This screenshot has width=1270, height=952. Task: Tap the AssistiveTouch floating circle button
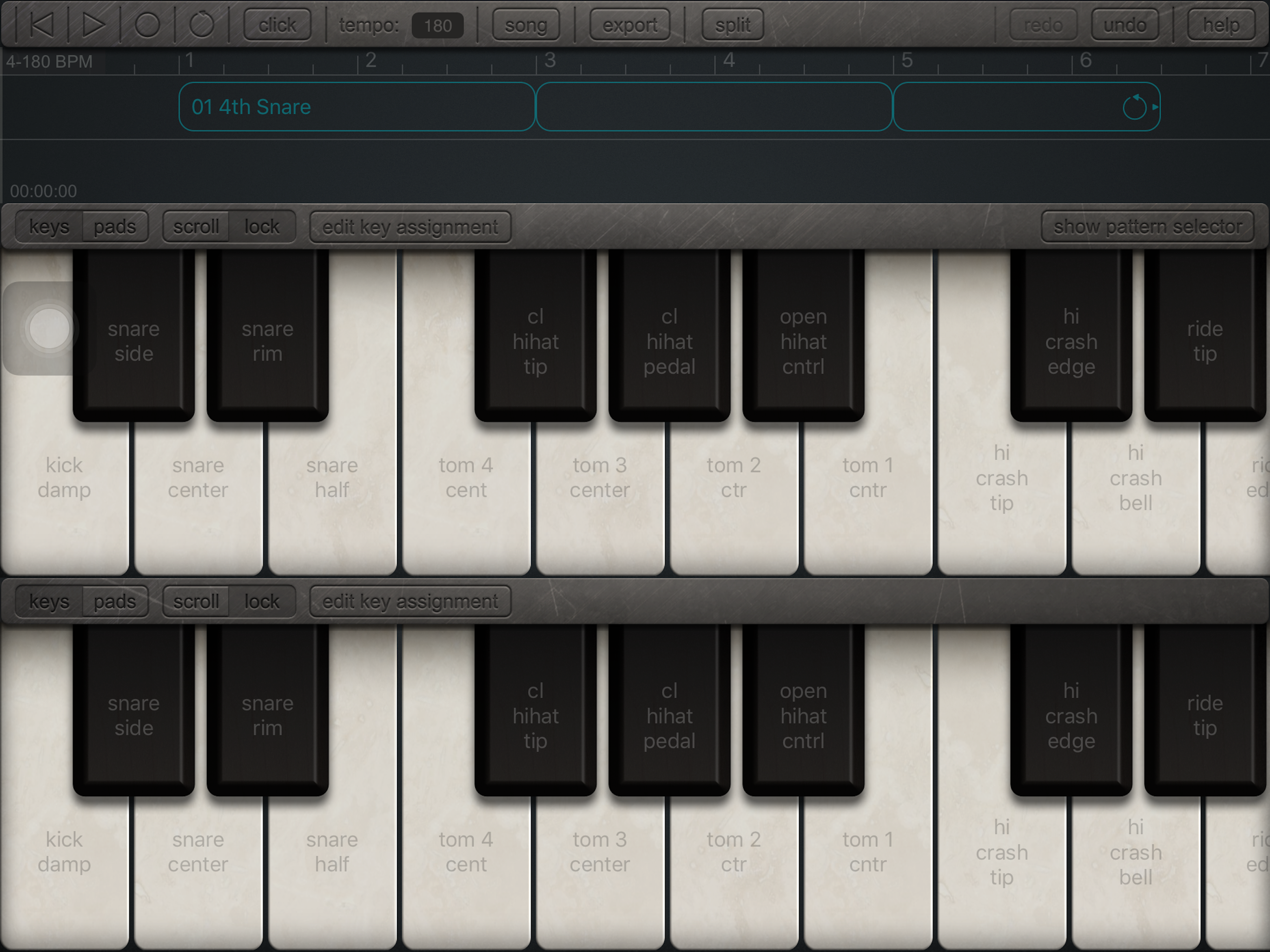tap(49, 329)
